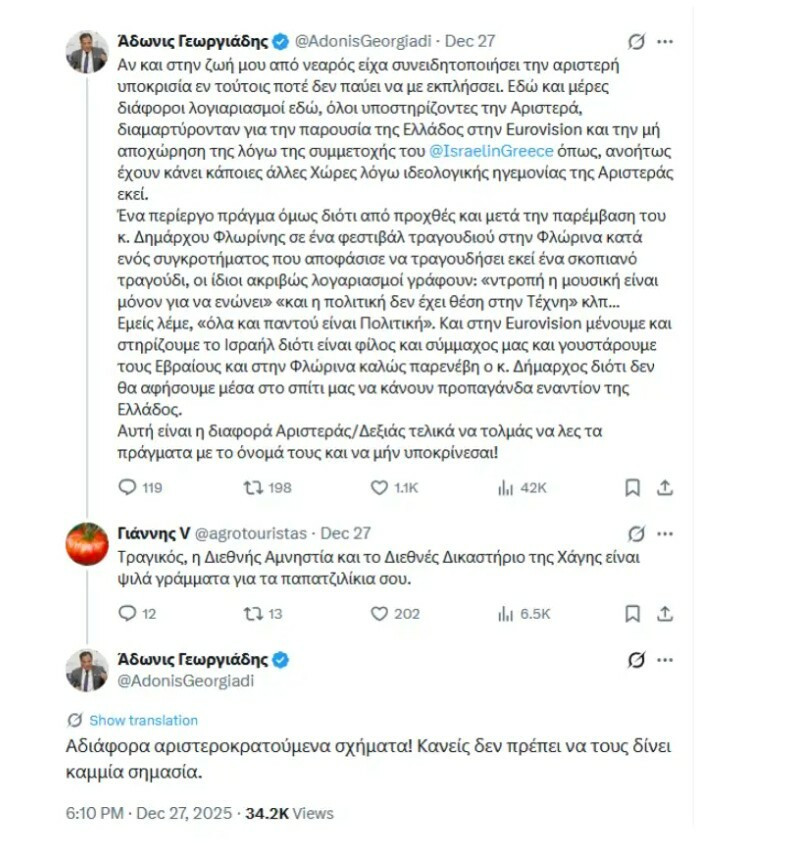The width and height of the screenshot is (787, 852).
Task: Open more options menu on first tweet
Action: [665, 41]
